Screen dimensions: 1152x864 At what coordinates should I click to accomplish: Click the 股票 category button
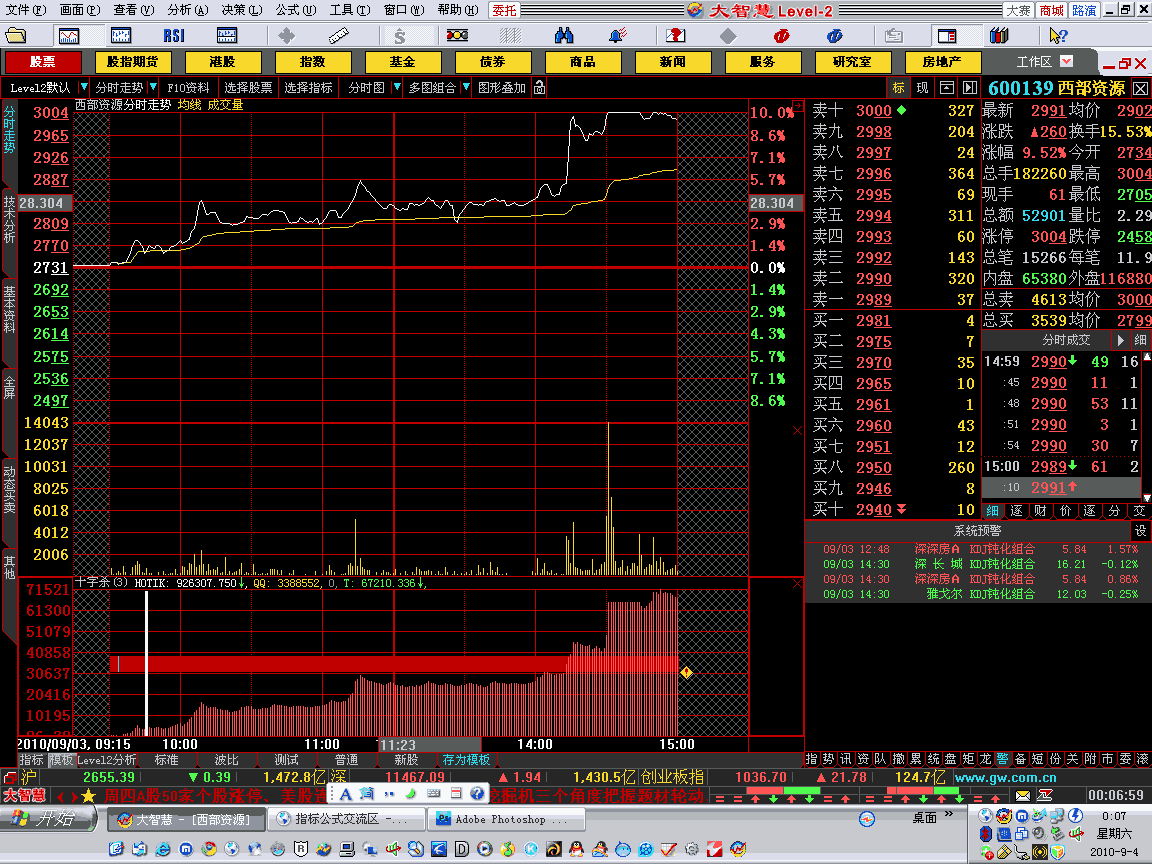click(x=42, y=62)
